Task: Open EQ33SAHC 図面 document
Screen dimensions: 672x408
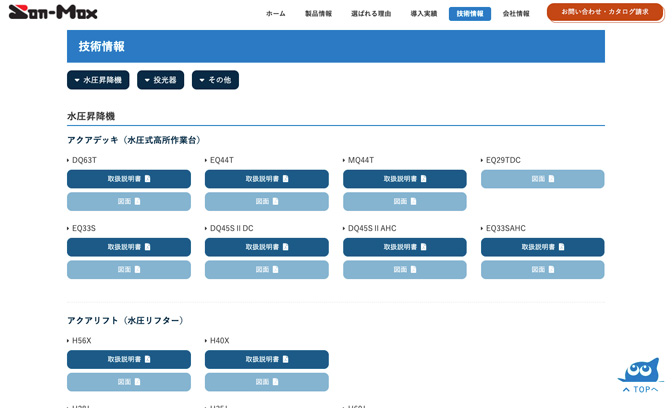Action: tap(543, 270)
